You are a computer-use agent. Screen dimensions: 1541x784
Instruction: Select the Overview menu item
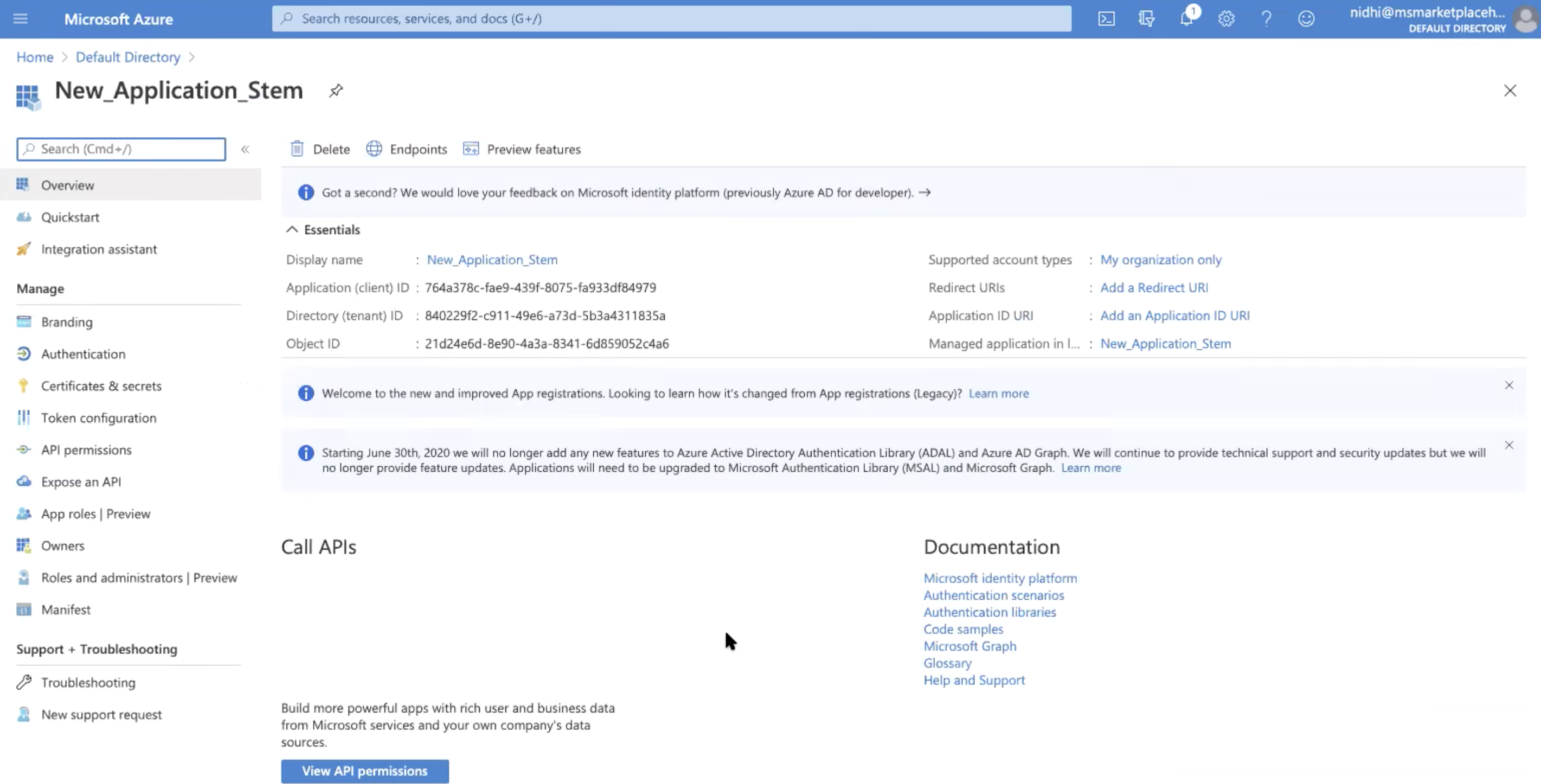(131, 185)
